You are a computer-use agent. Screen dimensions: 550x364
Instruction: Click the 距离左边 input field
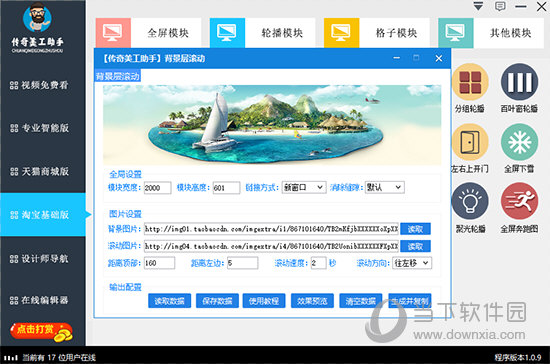(242, 263)
